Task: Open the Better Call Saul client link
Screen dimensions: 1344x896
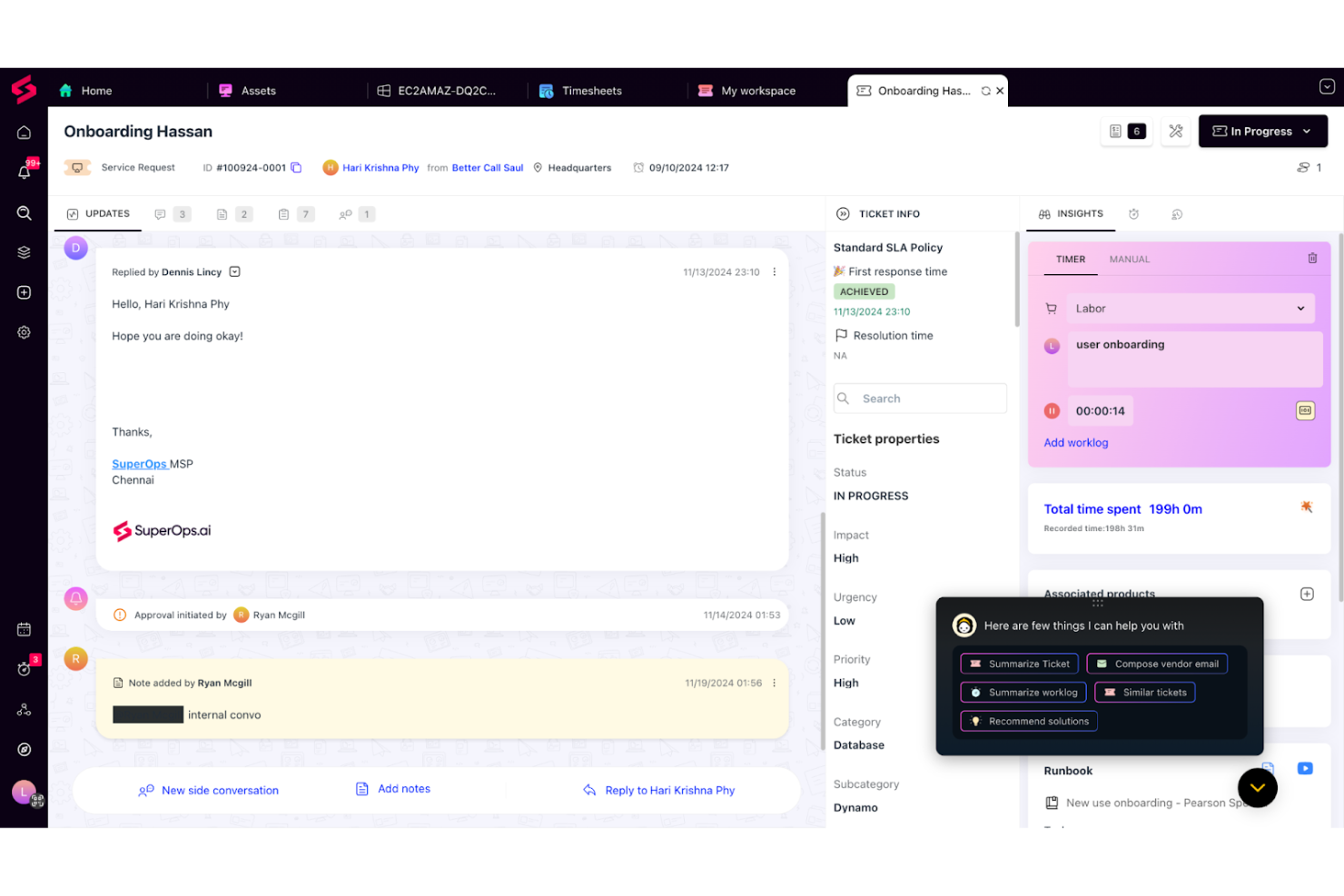Action: pyautogui.click(x=487, y=167)
